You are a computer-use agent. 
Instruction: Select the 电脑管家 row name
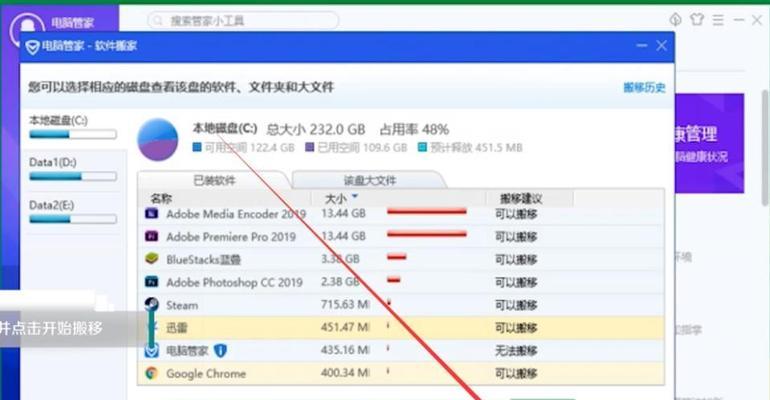coord(187,350)
